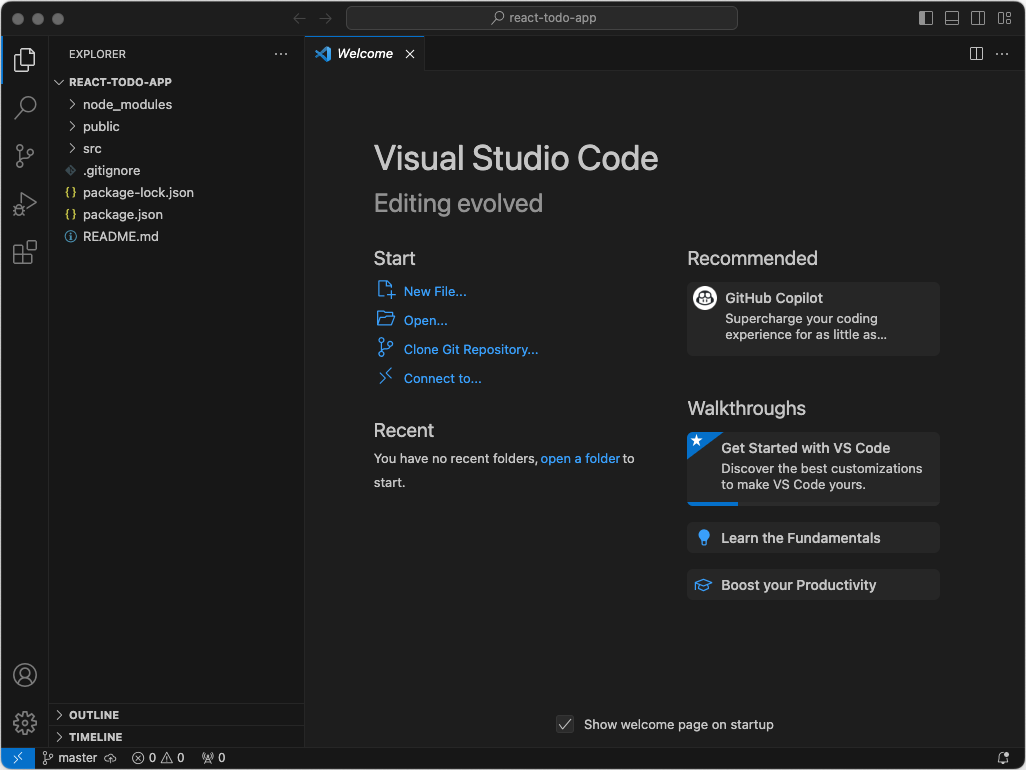The height and width of the screenshot is (770, 1026).
Task: Open the Run and Debug view
Action: (25, 204)
